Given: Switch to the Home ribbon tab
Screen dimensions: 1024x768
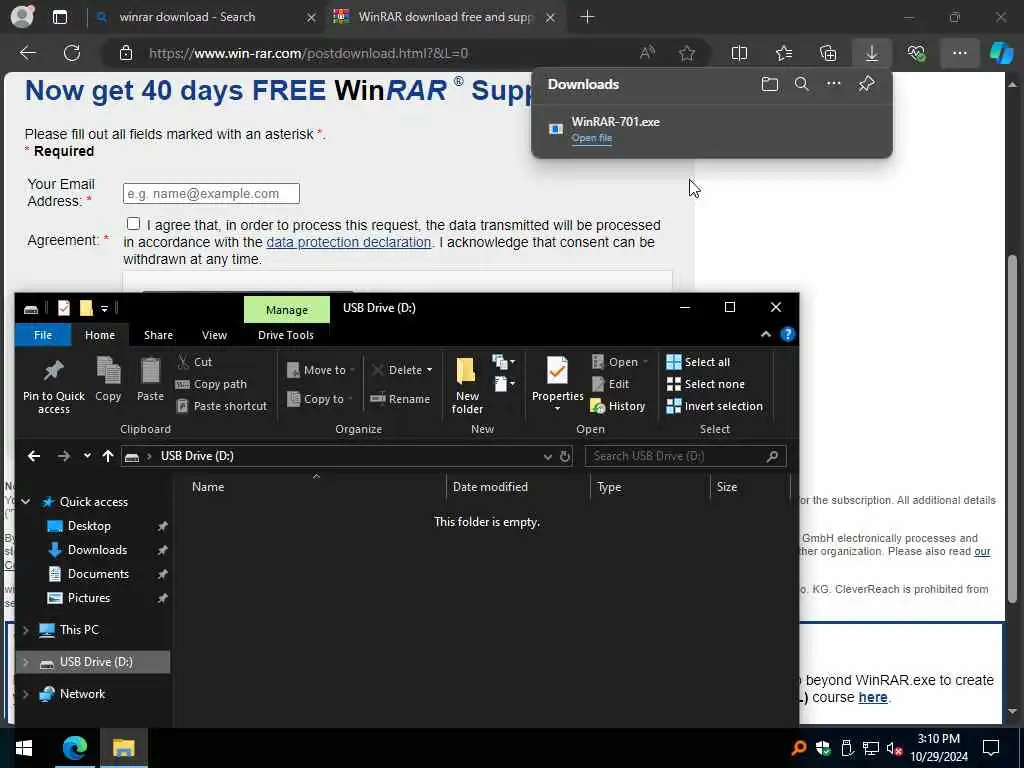Looking at the screenshot, I should pyautogui.click(x=100, y=335).
